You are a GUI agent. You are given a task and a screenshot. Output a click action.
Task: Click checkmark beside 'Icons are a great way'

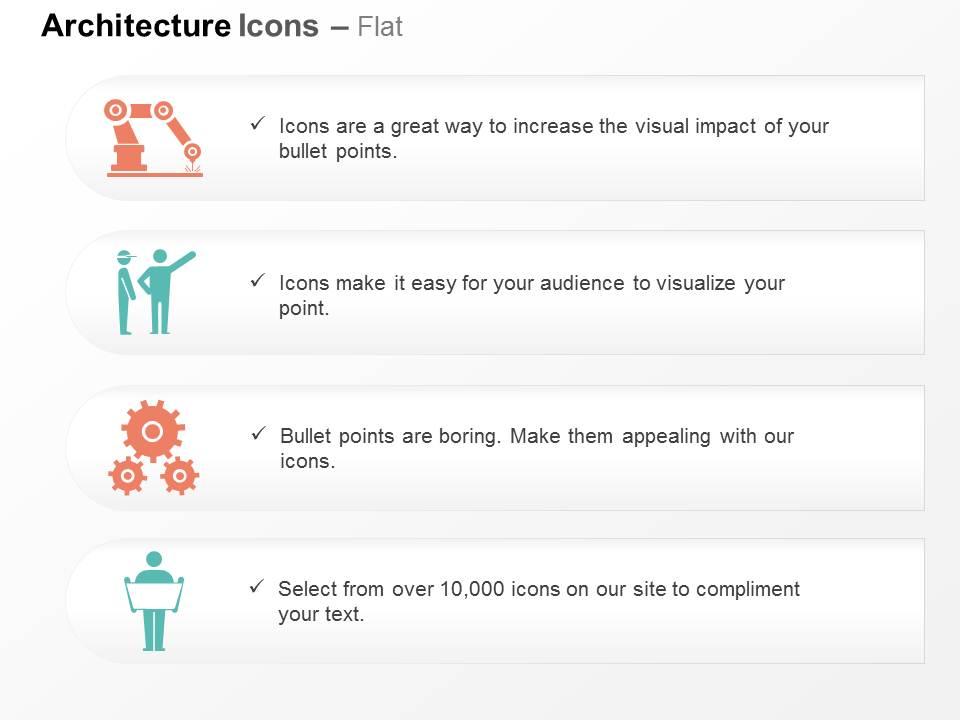tap(258, 124)
